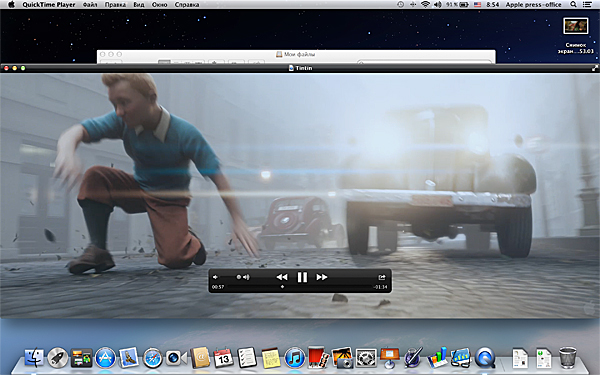Mute audio with the small speaker icon
The height and width of the screenshot is (375, 600).
(215, 277)
